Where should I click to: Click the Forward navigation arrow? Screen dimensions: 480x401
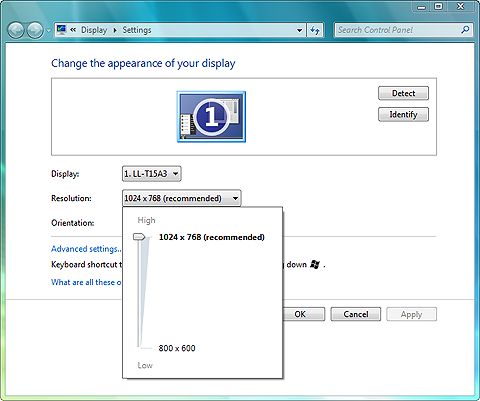35,30
